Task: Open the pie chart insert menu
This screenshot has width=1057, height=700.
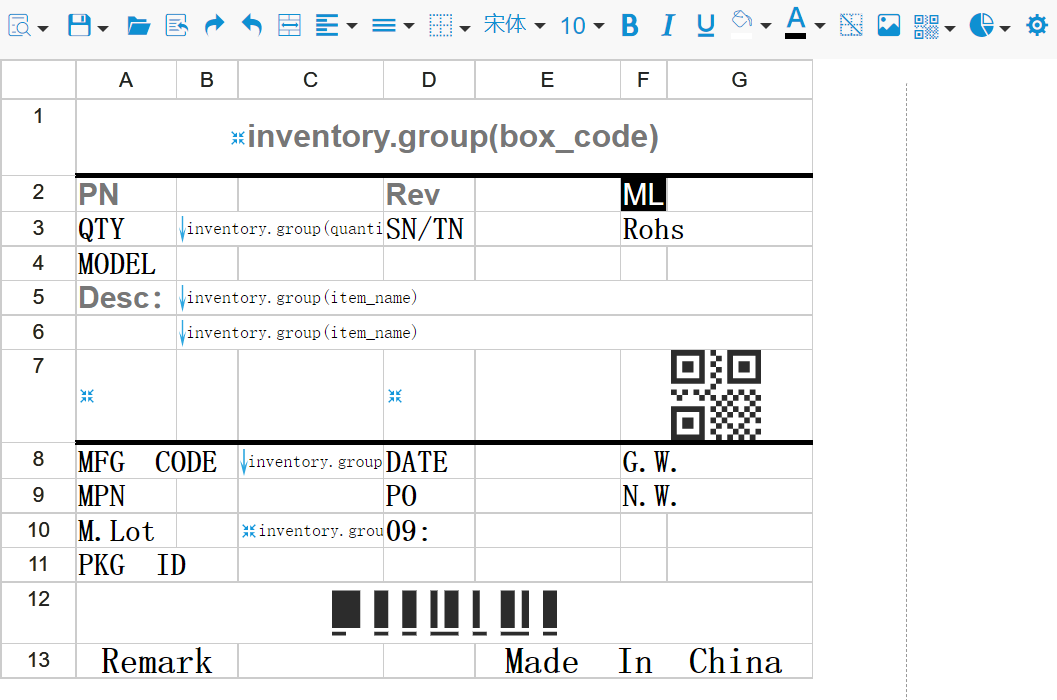Action: coord(989,26)
